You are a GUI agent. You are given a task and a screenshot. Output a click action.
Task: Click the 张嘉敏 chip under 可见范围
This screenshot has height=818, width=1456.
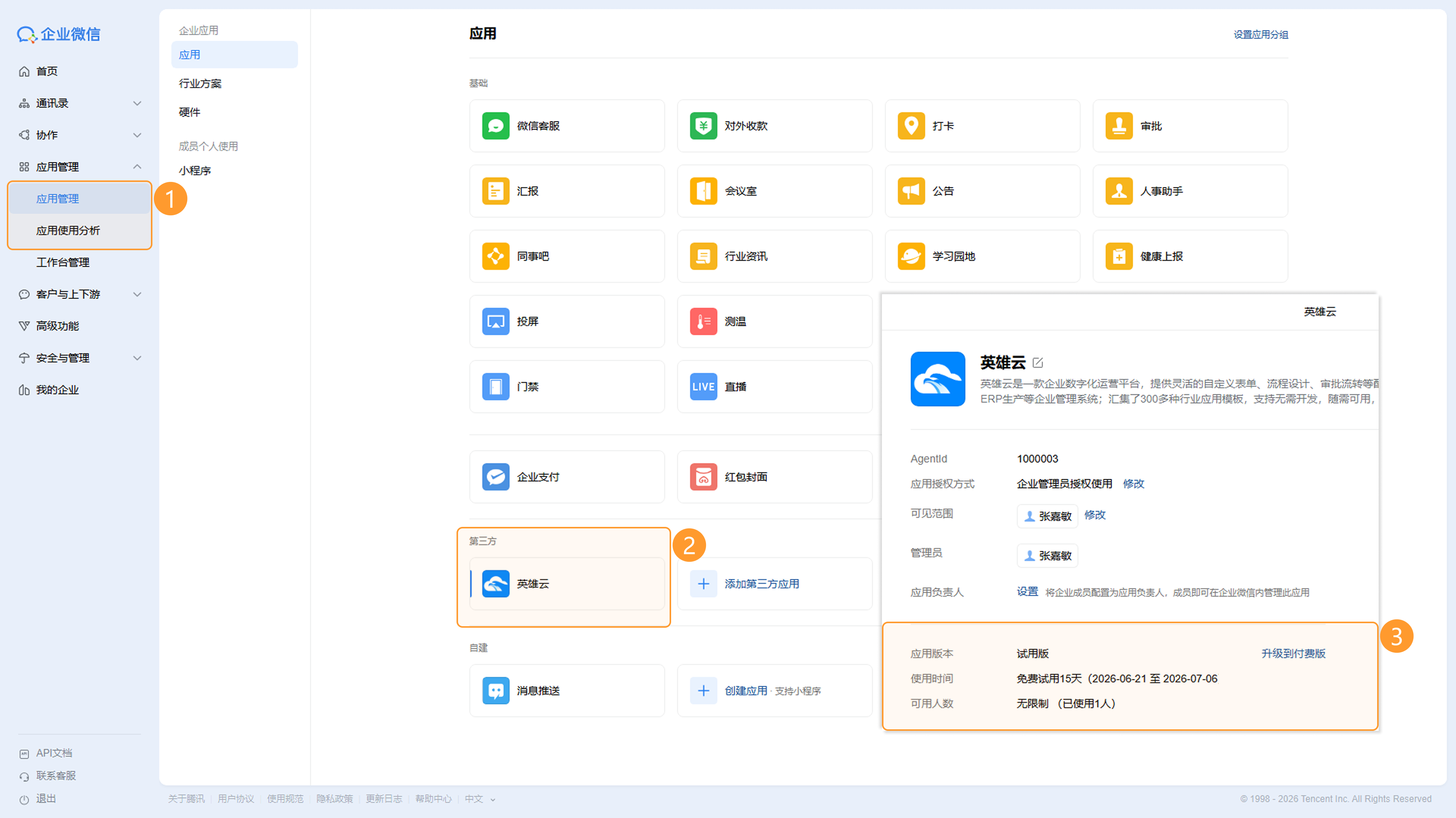point(1047,516)
